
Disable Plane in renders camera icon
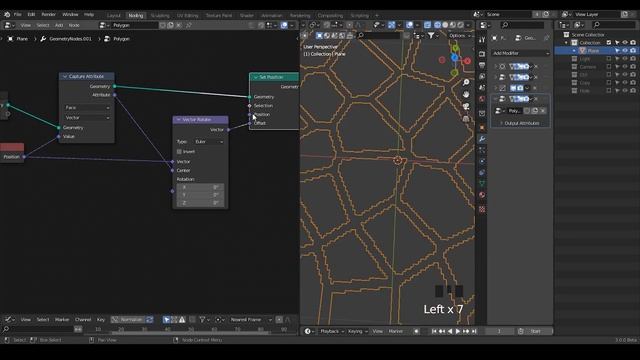click(x=633, y=51)
